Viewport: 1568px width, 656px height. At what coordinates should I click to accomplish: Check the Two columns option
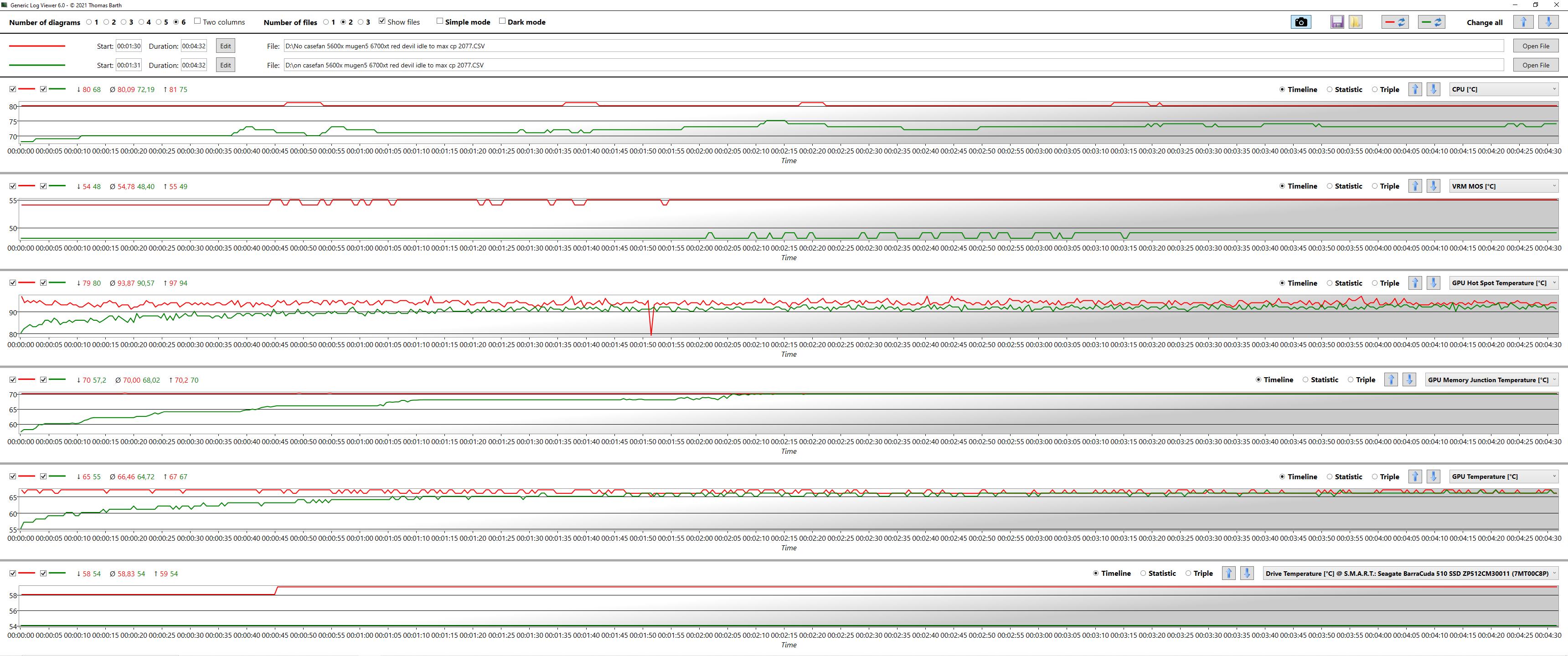pyautogui.click(x=197, y=21)
